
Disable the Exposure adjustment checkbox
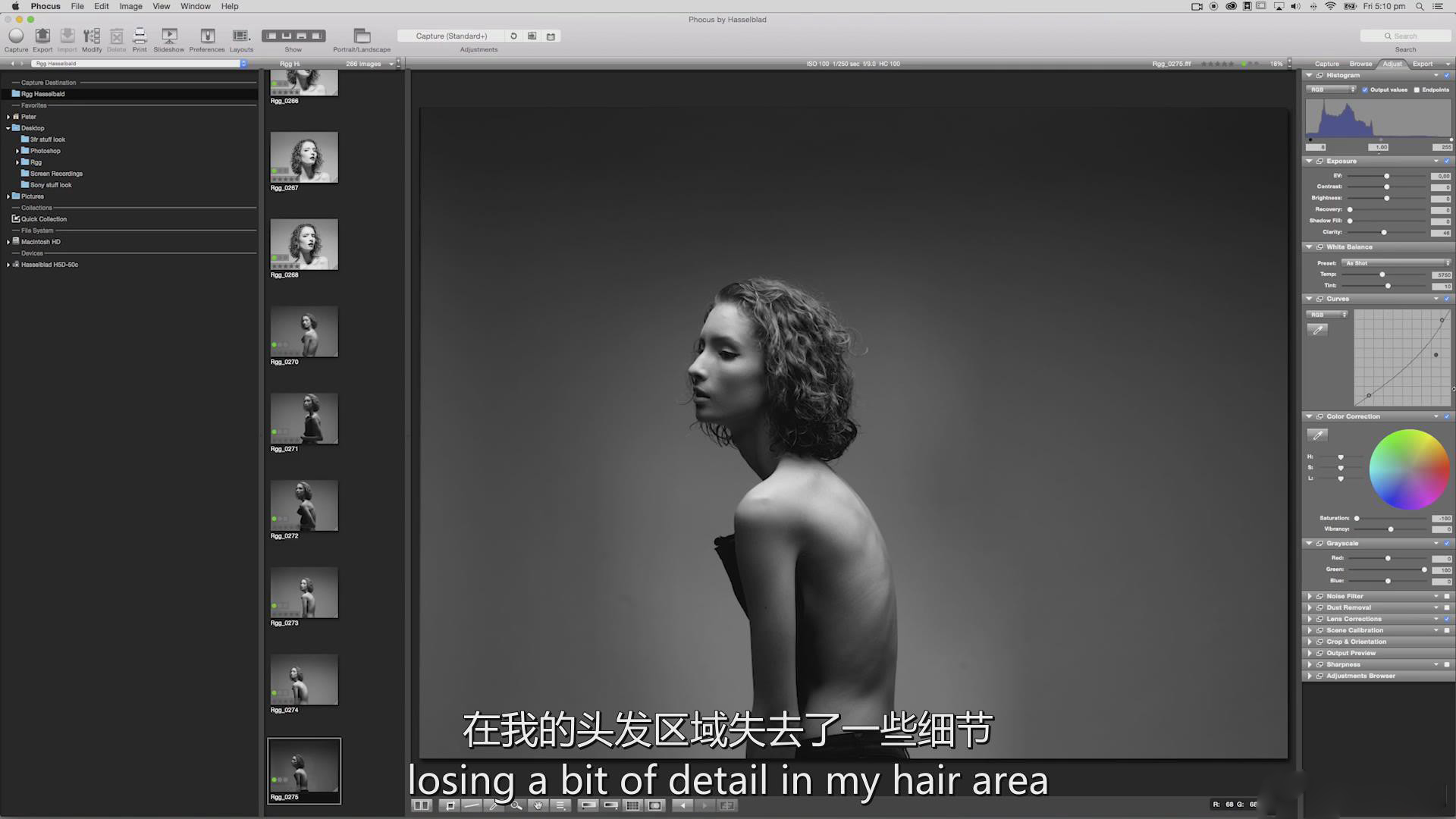(1447, 162)
